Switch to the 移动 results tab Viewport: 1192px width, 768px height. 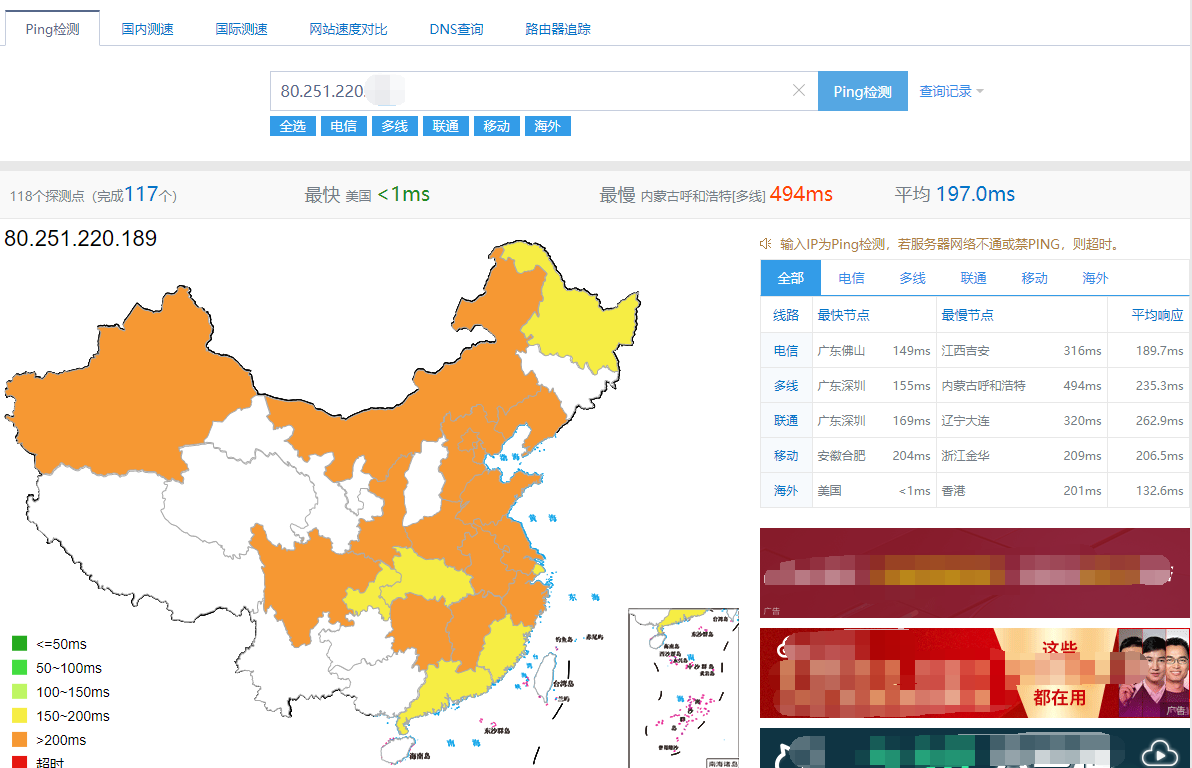[1033, 277]
